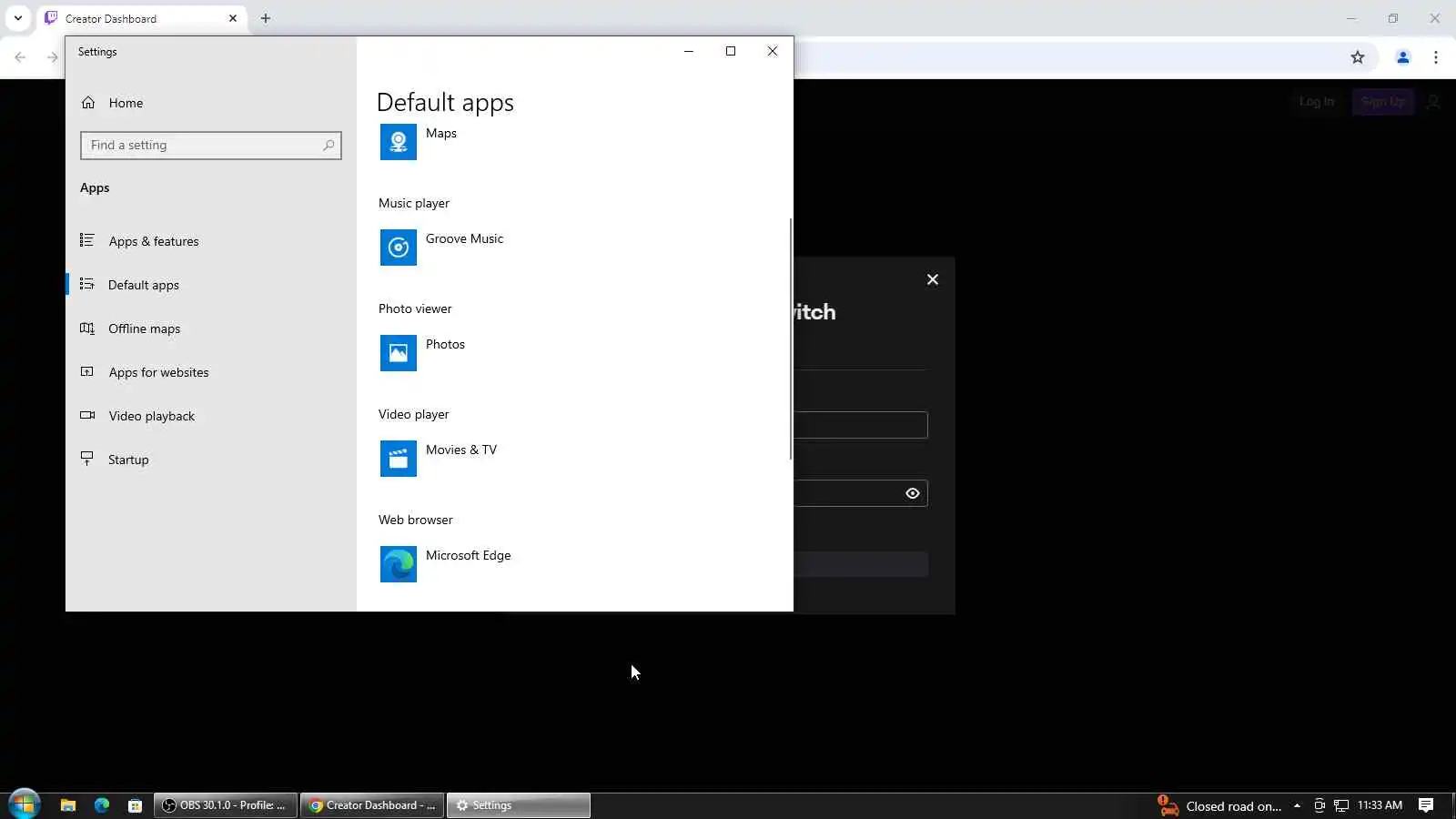Close the Twitch login dialog
1456x819 pixels.
click(933, 279)
